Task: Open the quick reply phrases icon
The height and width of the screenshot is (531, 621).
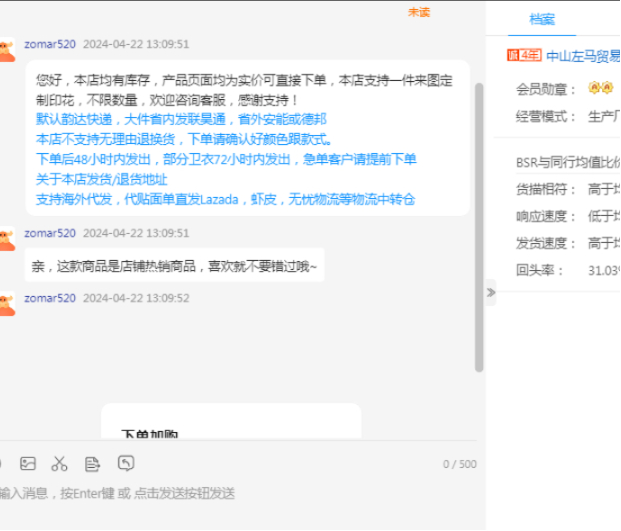Action: pos(92,463)
